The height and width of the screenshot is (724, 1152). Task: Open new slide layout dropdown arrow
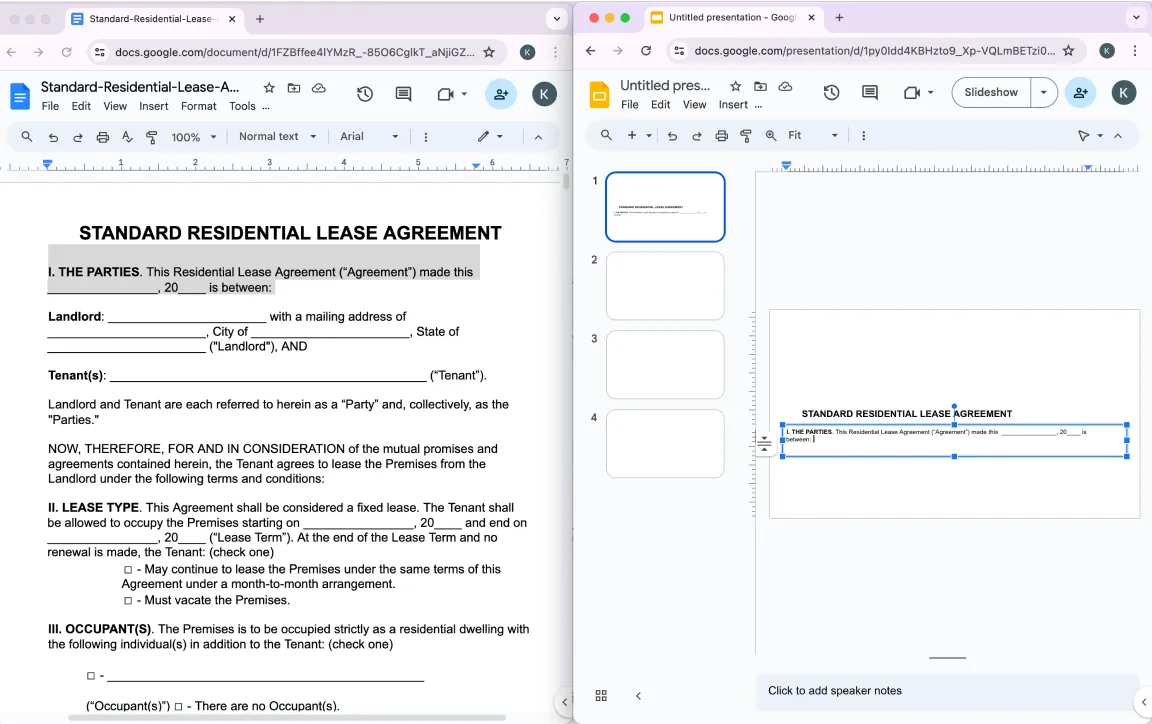[x=649, y=135]
